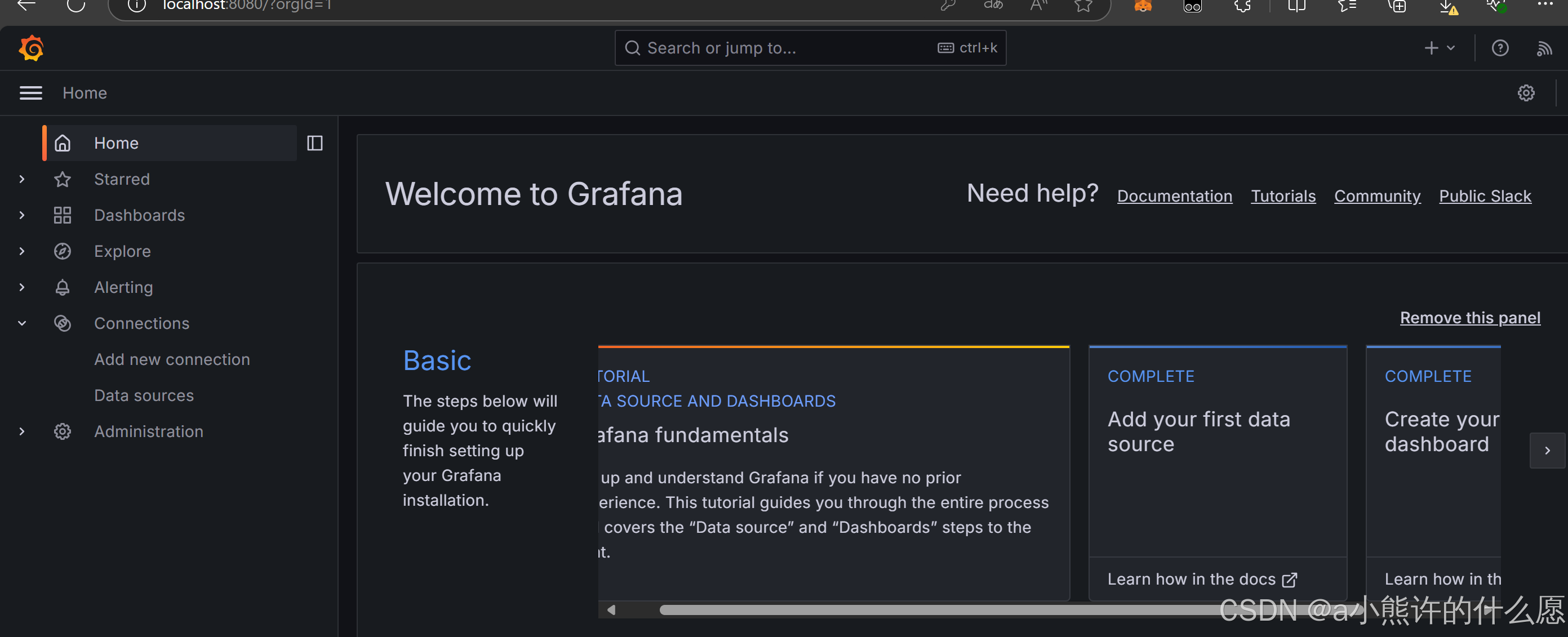Select Add new connection submenu item
This screenshot has height=637, width=1568.
(x=172, y=359)
